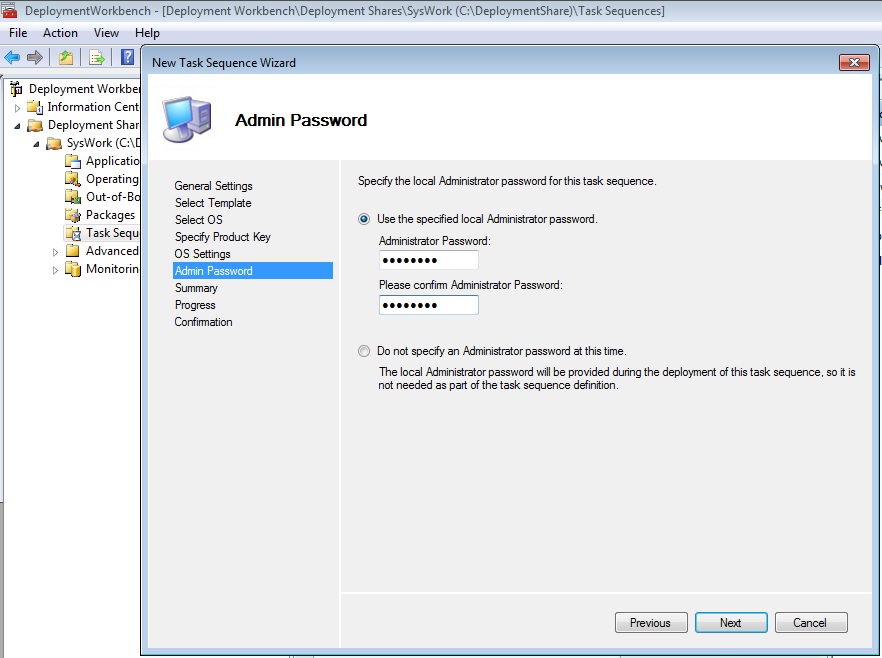
Task: Select the OS Settings wizard step
Action: 202,254
